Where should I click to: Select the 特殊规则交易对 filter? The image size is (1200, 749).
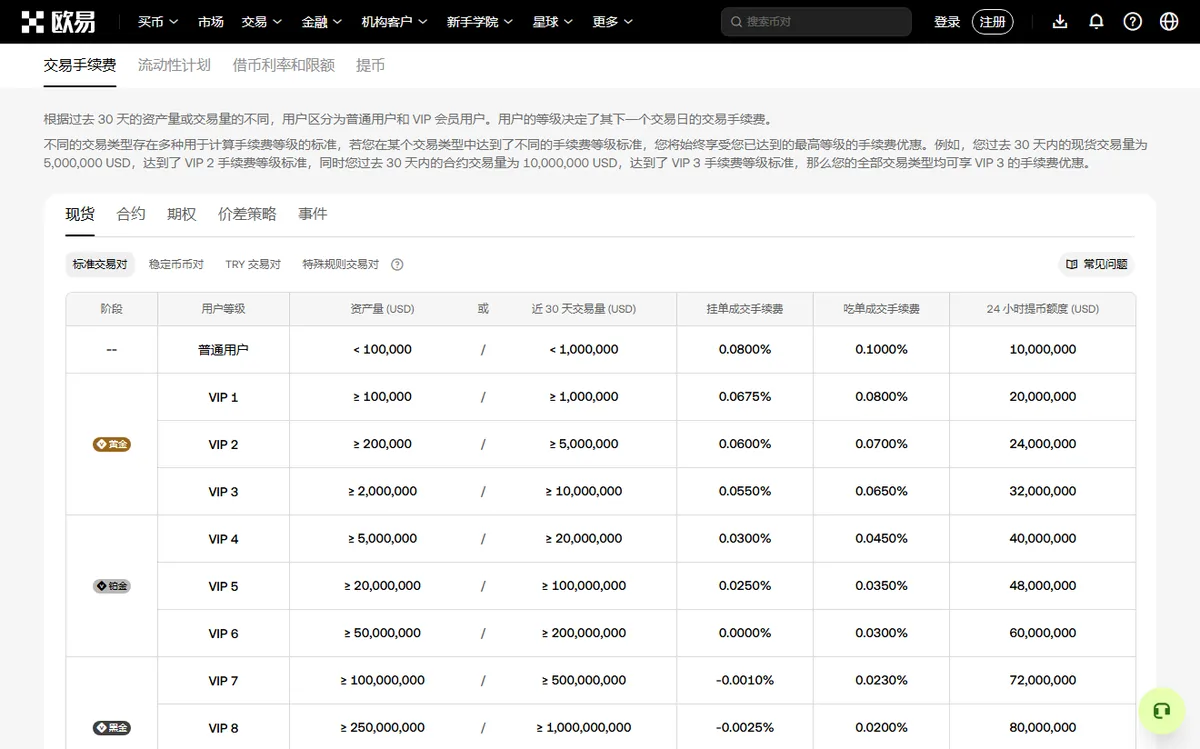tap(341, 265)
